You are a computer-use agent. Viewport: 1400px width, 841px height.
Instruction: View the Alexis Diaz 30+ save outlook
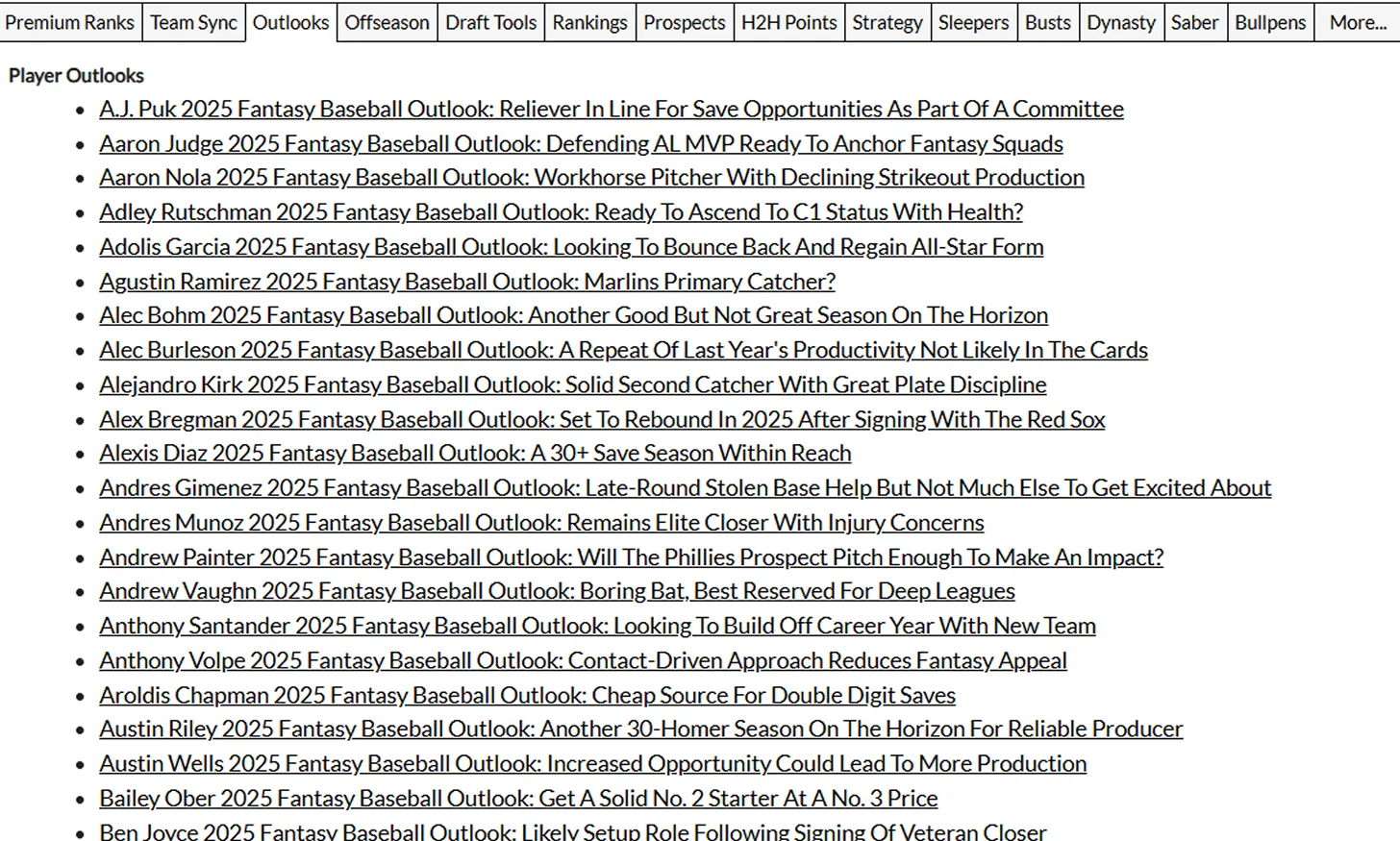coord(475,454)
